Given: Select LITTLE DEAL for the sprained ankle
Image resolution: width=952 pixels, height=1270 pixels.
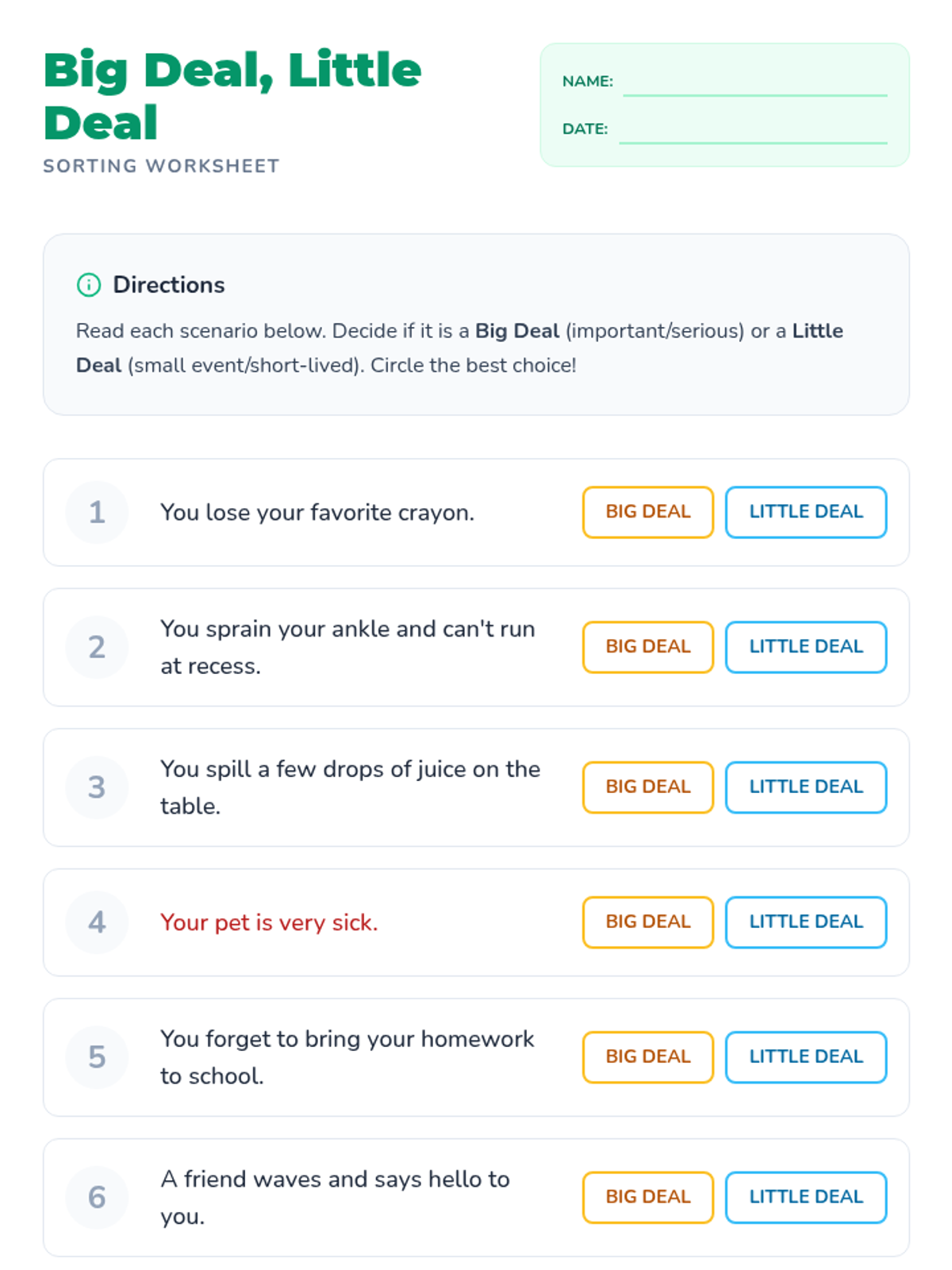Looking at the screenshot, I should 805,647.
